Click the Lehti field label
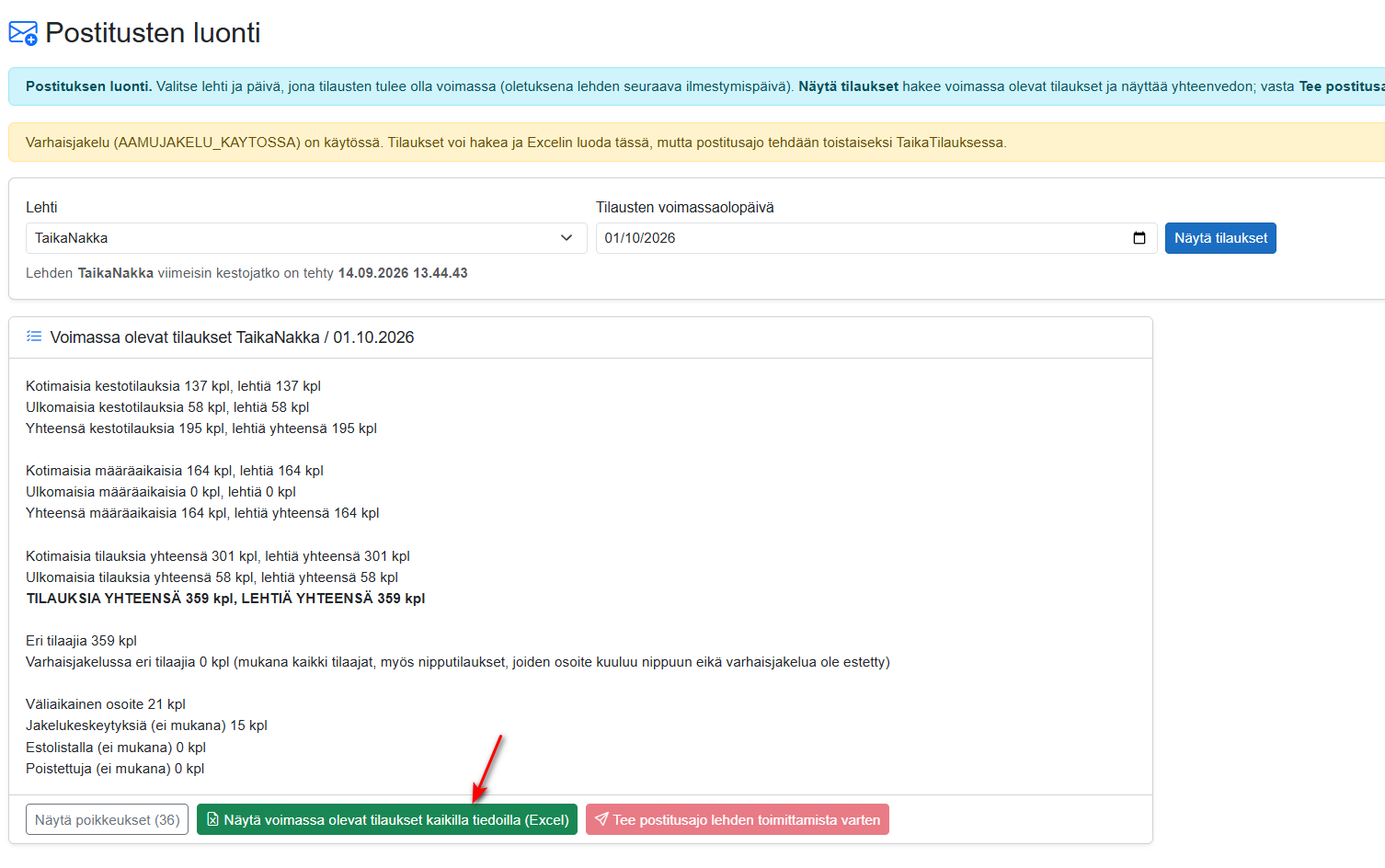 tap(41, 208)
